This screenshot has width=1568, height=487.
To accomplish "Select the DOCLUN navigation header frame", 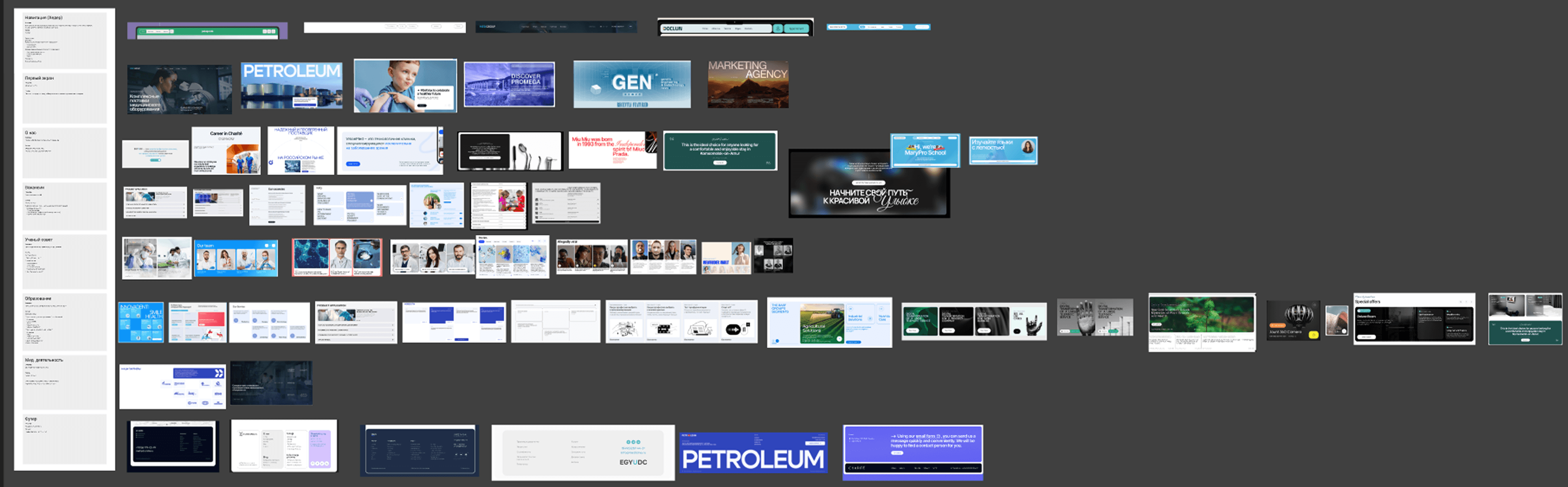I will (735, 28).
